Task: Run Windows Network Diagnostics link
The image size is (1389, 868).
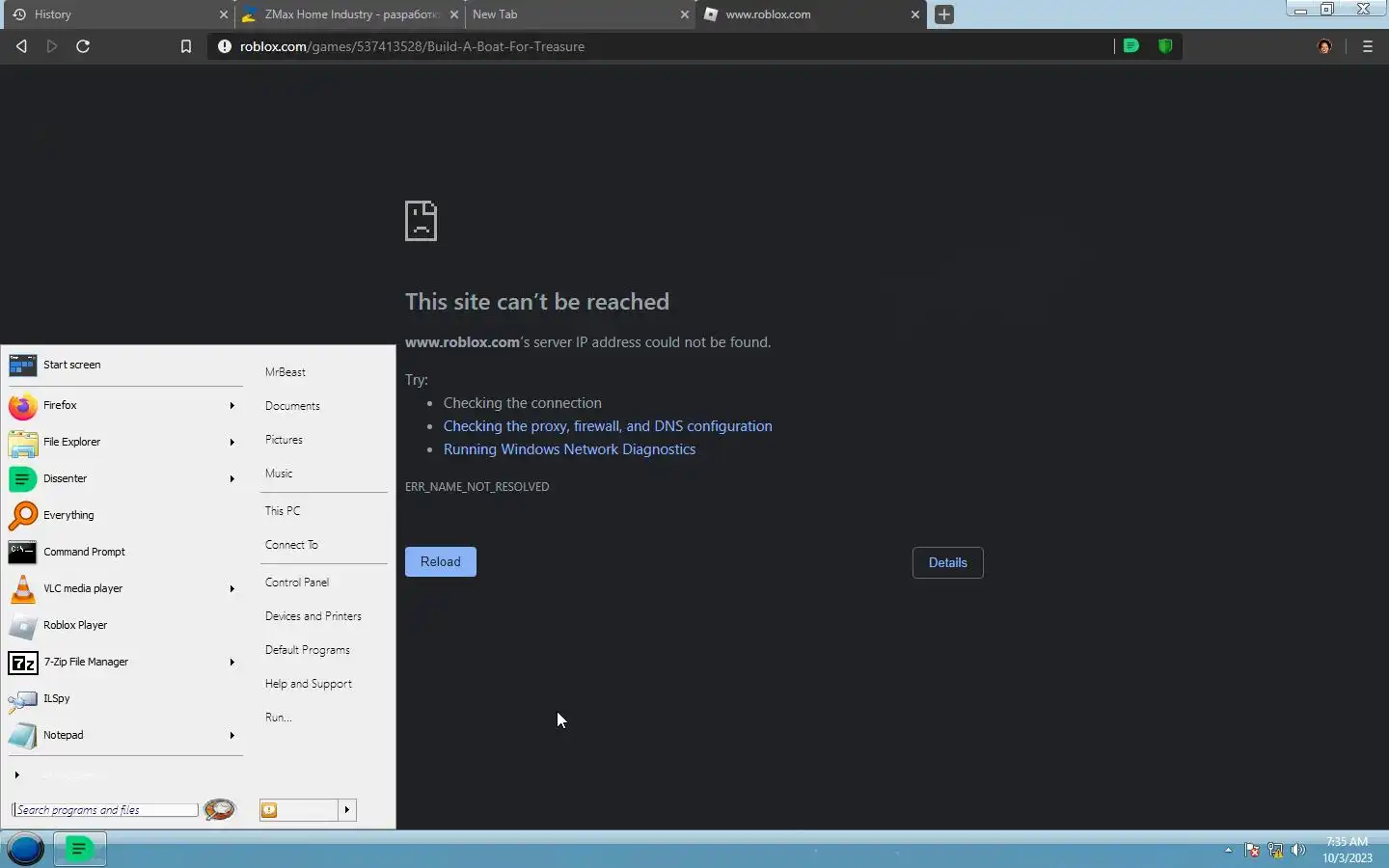Action: pos(569,449)
